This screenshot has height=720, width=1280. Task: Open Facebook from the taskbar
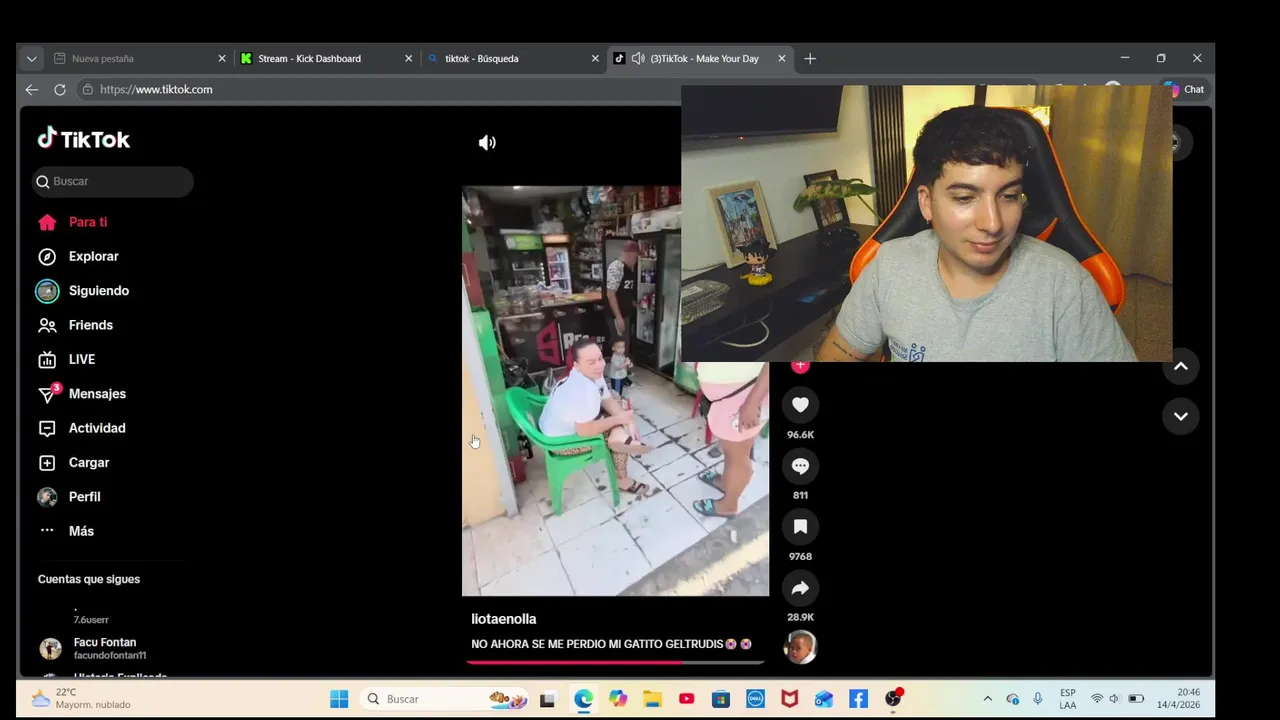(x=858, y=699)
